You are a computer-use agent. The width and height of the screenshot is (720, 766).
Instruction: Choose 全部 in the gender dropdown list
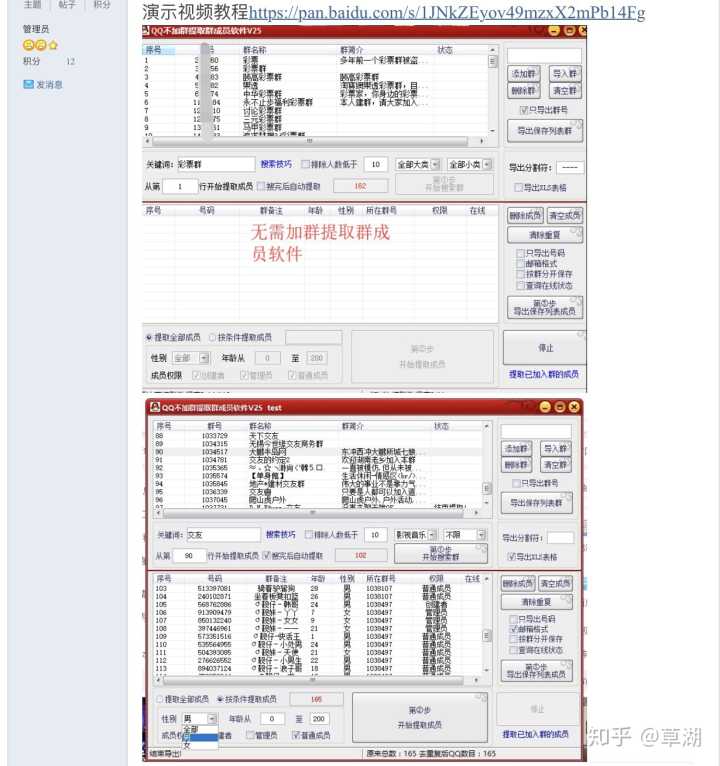(199, 729)
